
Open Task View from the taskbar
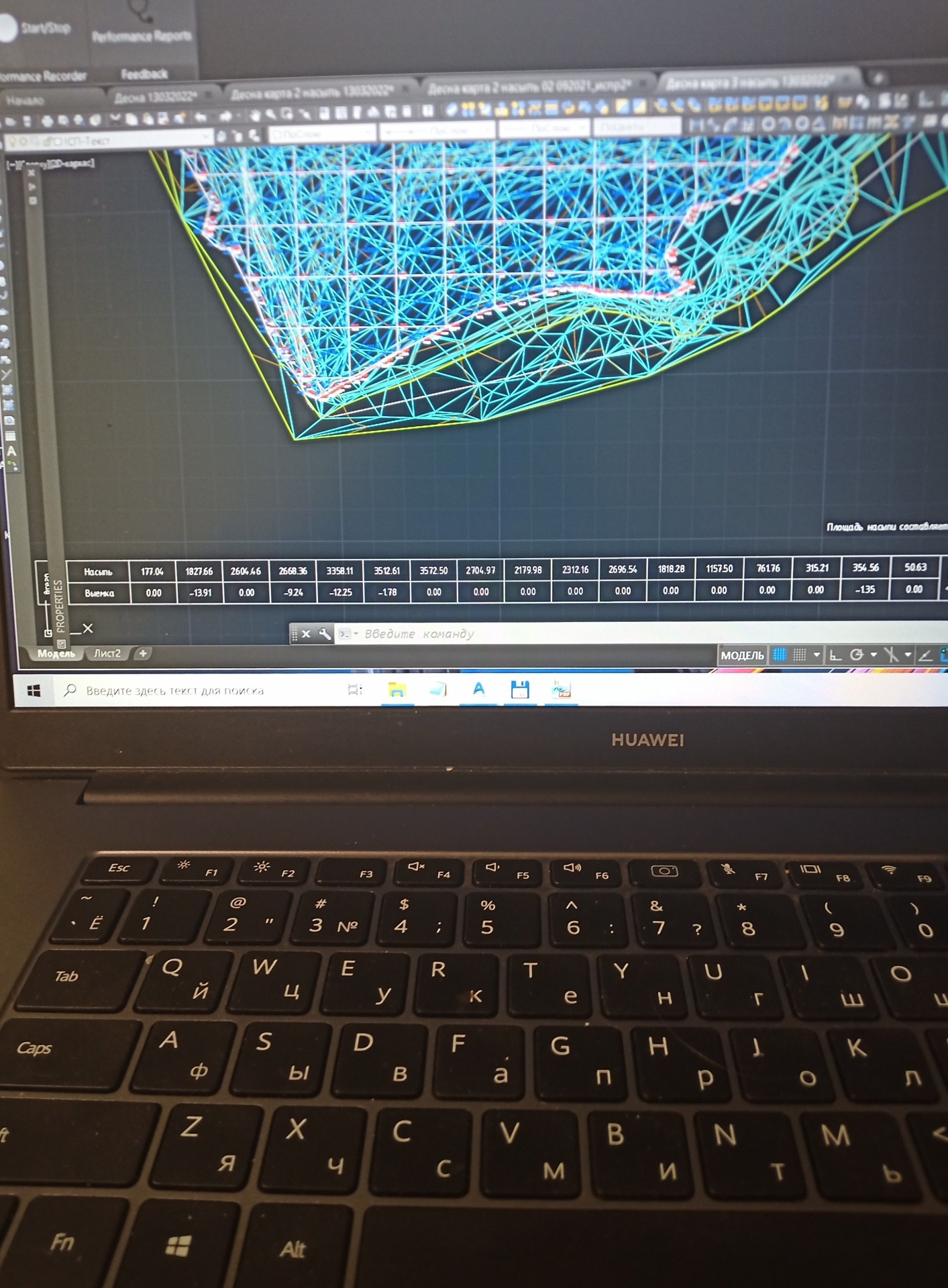(356, 690)
